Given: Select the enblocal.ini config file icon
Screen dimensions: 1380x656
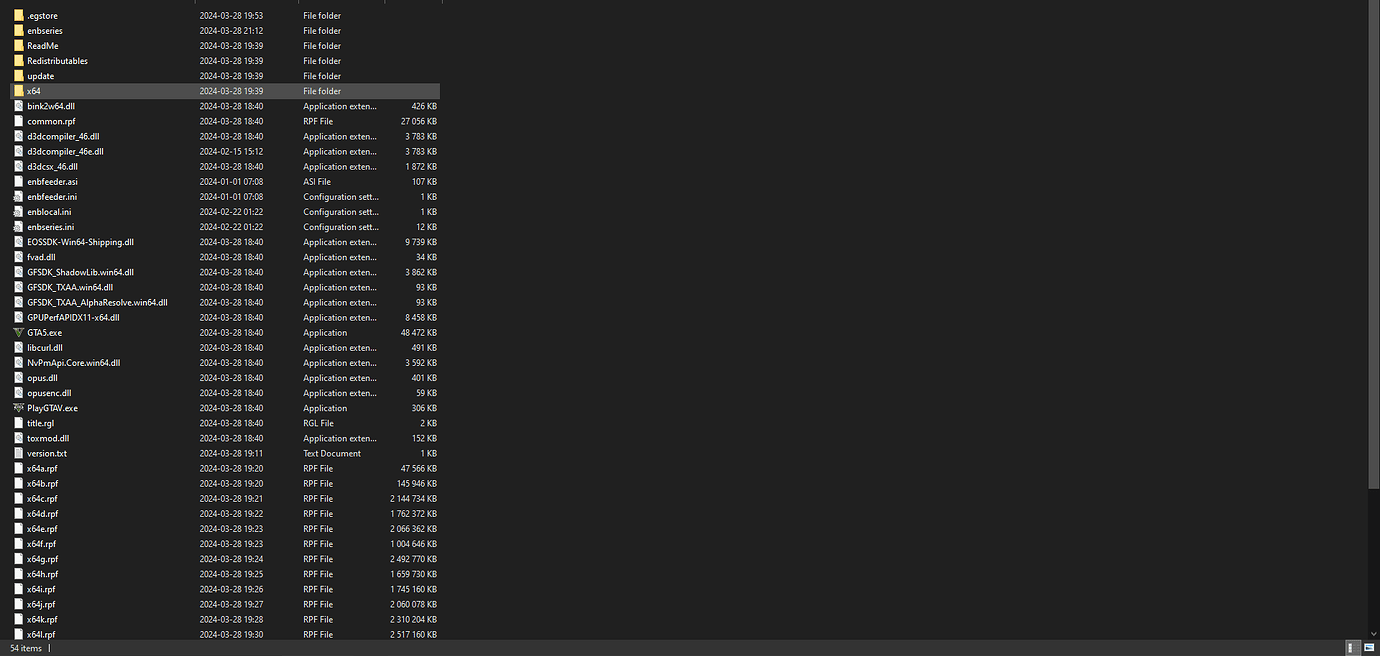Looking at the screenshot, I should (18, 212).
